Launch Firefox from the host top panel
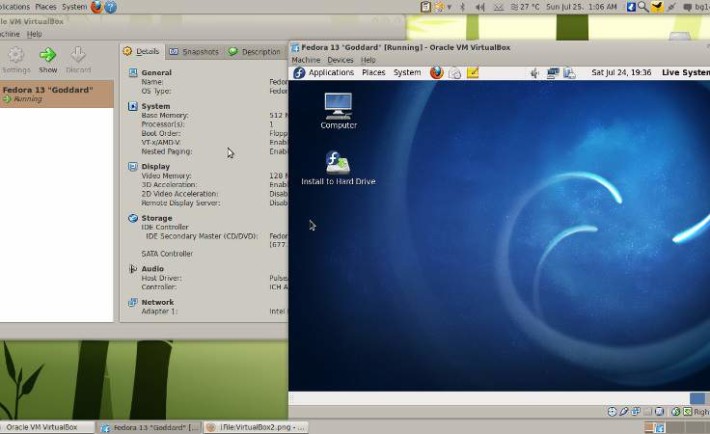Screen dimensions: 710x434 pos(96,7)
